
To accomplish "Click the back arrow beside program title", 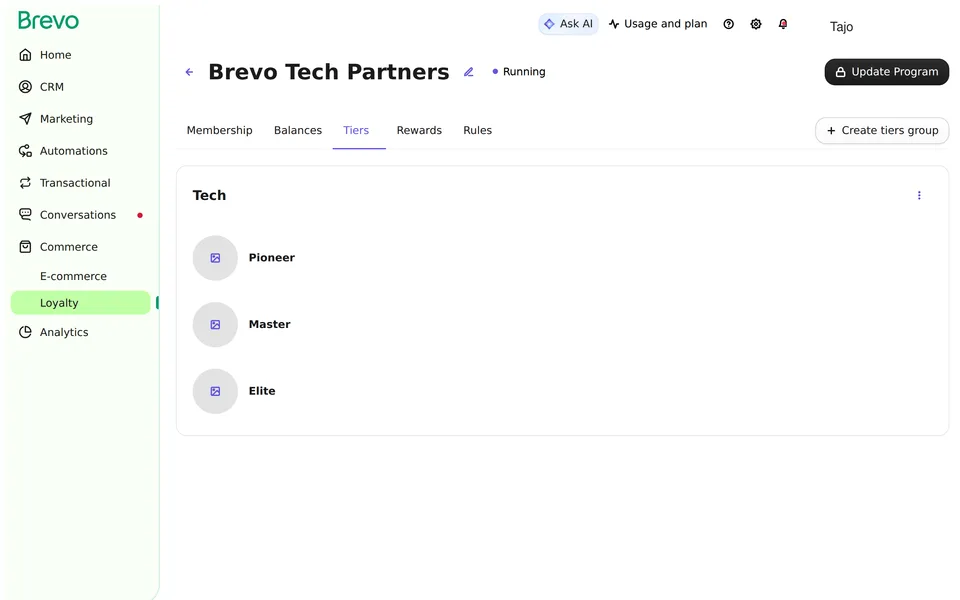I will tap(189, 72).
